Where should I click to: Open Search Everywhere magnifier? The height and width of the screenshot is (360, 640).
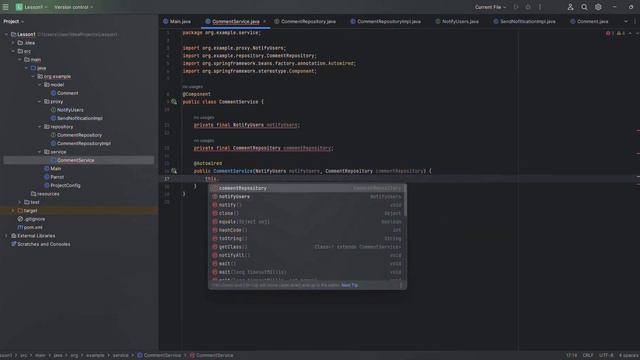coord(584,7)
